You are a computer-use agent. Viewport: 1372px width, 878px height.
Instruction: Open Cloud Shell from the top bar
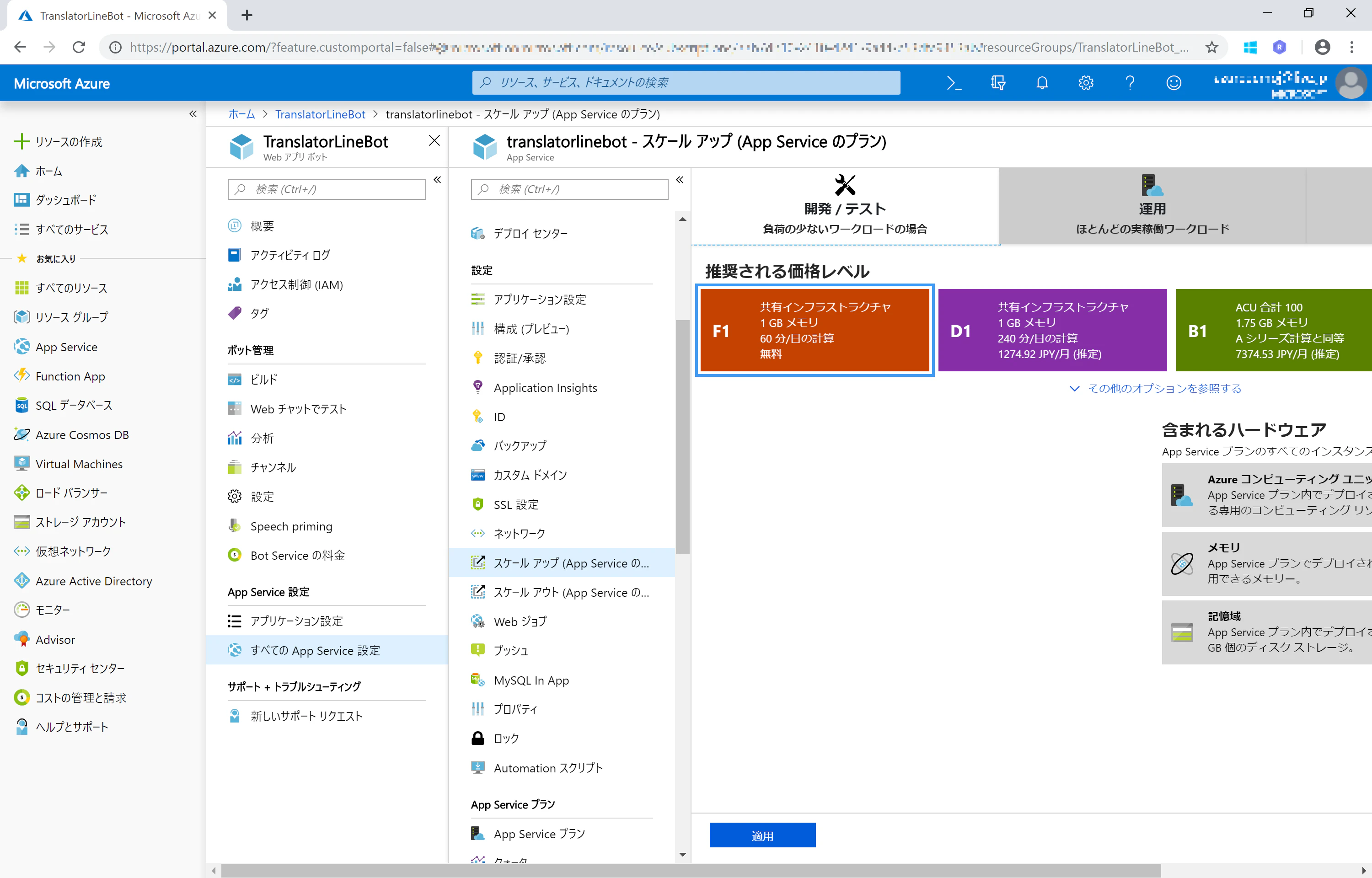[x=954, y=83]
